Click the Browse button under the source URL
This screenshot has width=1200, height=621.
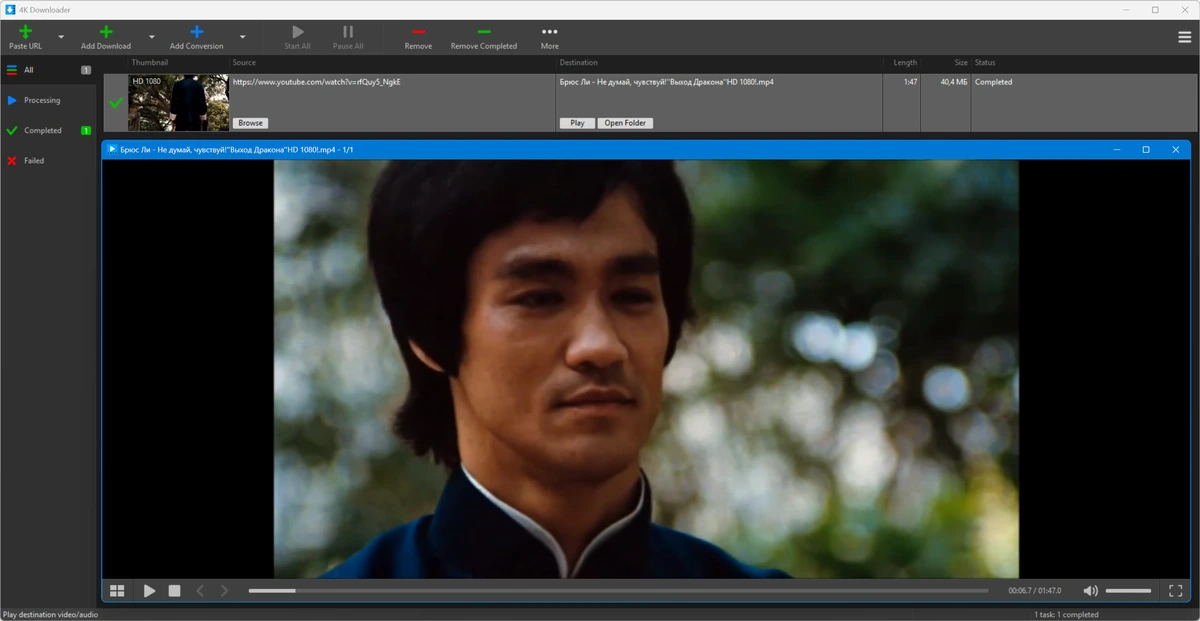[250, 123]
